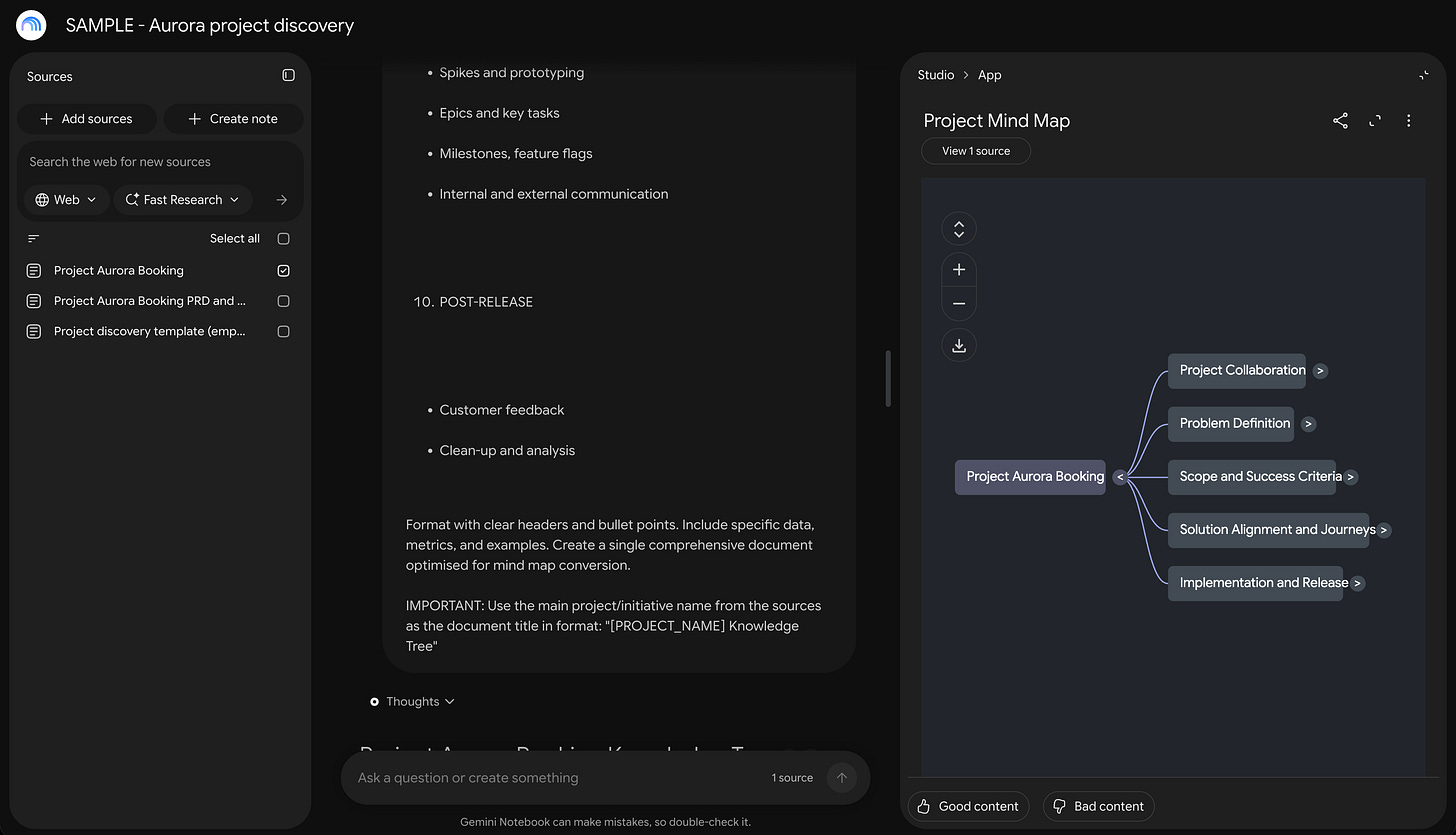Expand the Project Collaboration node
1456x835 pixels.
tap(1321, 371)
